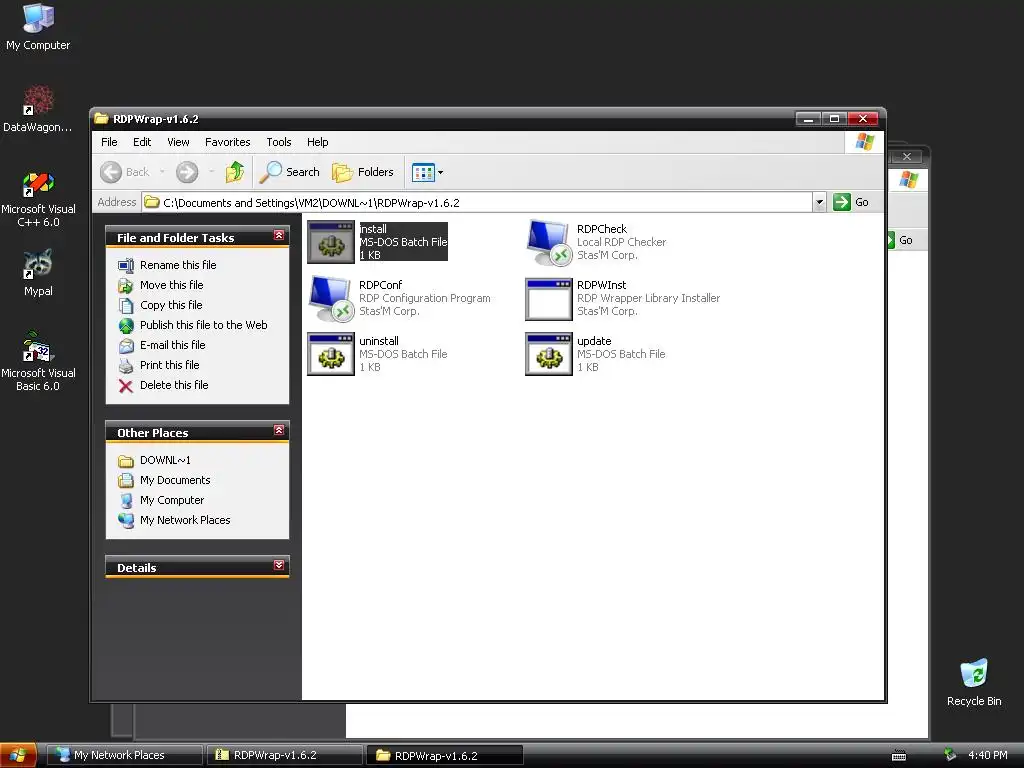Click active RDPWrap-v1.6.2 folder taskbar button
1024x768 pixels.
445,756
